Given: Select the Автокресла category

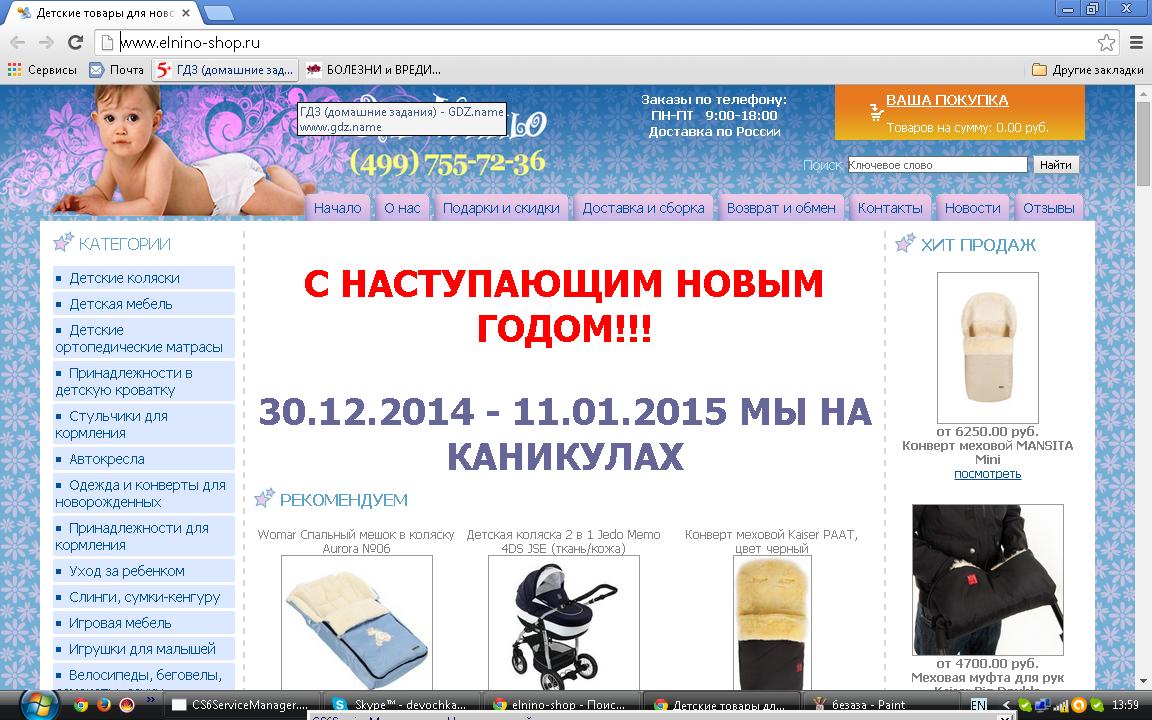Looking at the screenshot, I should tap(144, 459).
